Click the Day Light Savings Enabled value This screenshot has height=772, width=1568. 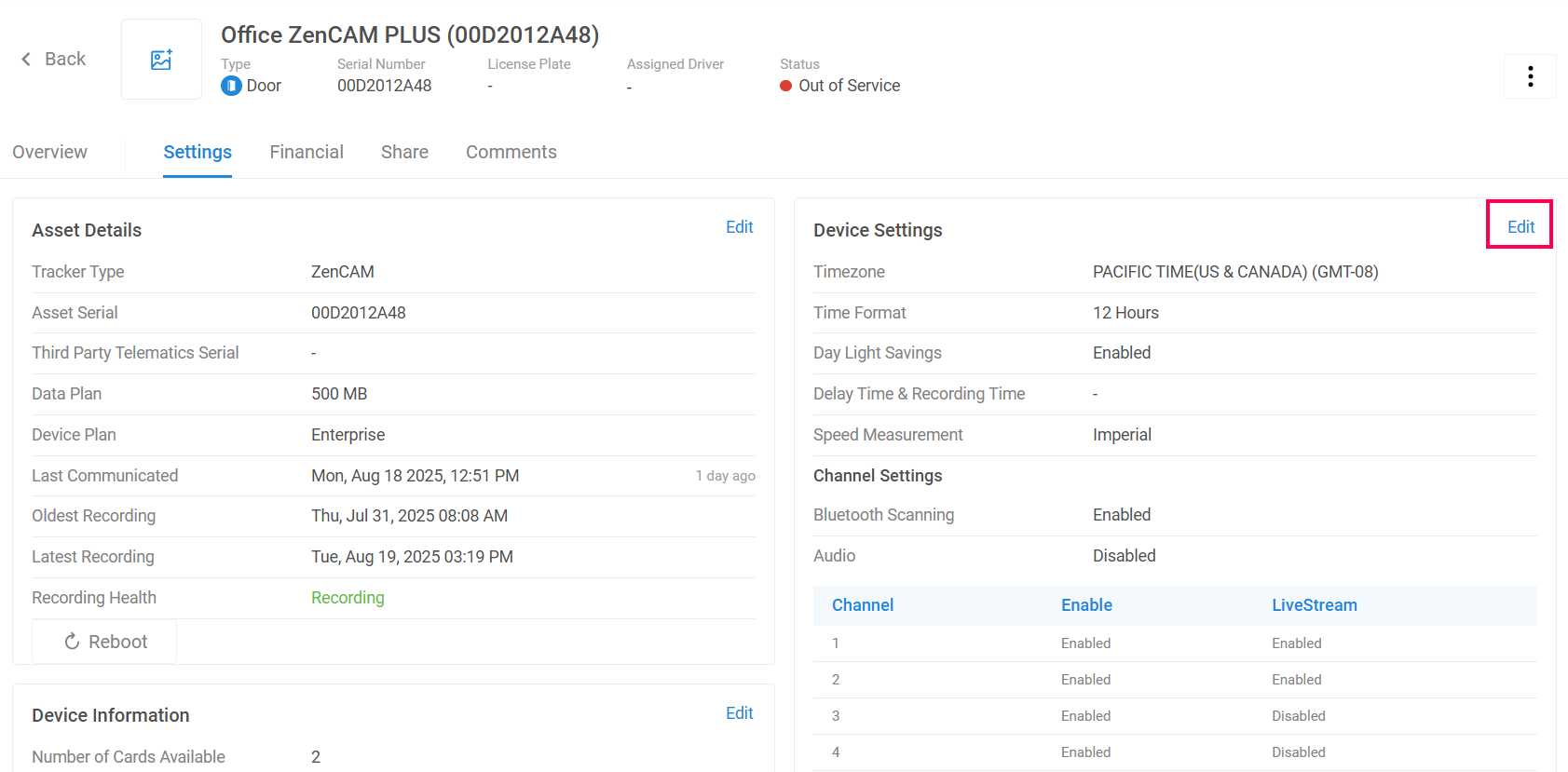point(1122,353)
